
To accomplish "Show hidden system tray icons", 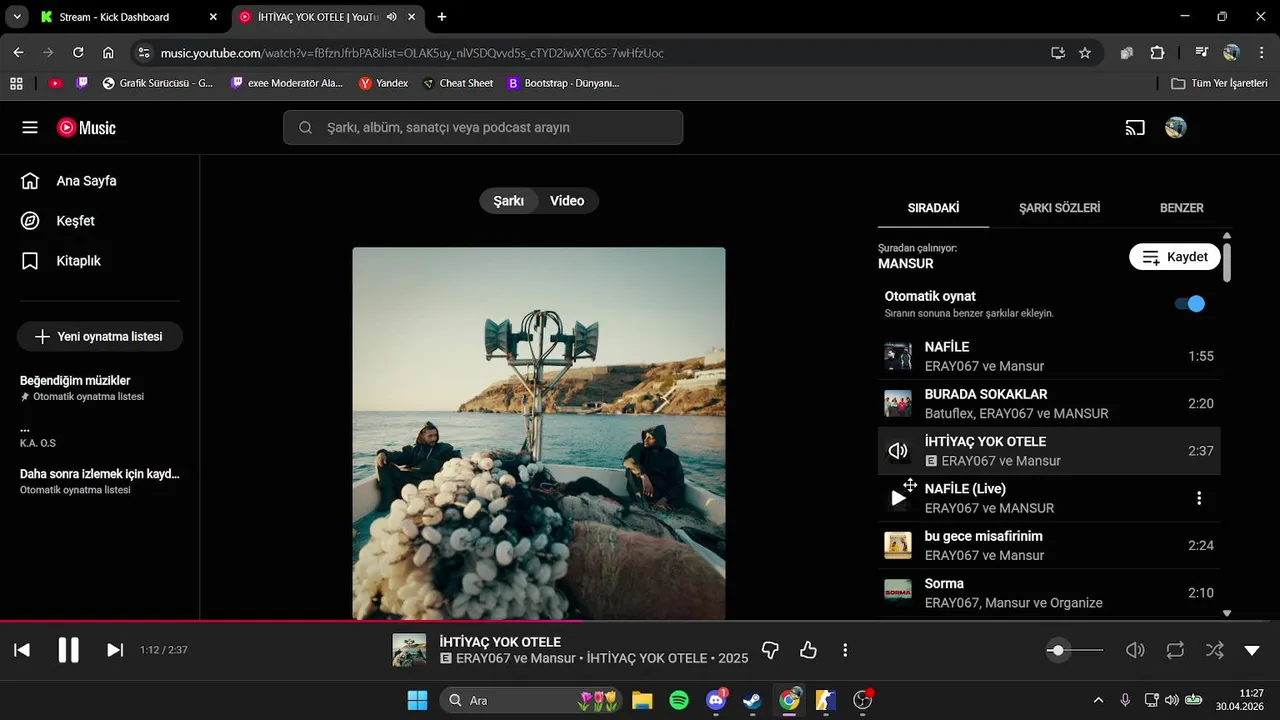I will coord(1098,700).
